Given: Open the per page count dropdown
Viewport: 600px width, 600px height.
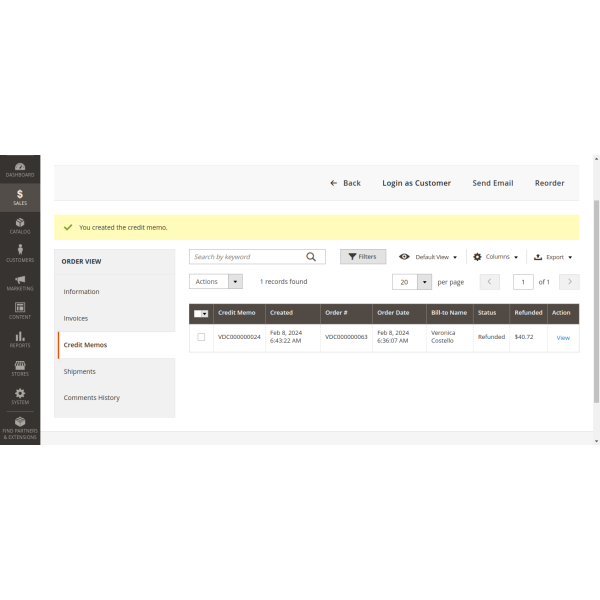Looking at the screenshot, I should [424, 282].
